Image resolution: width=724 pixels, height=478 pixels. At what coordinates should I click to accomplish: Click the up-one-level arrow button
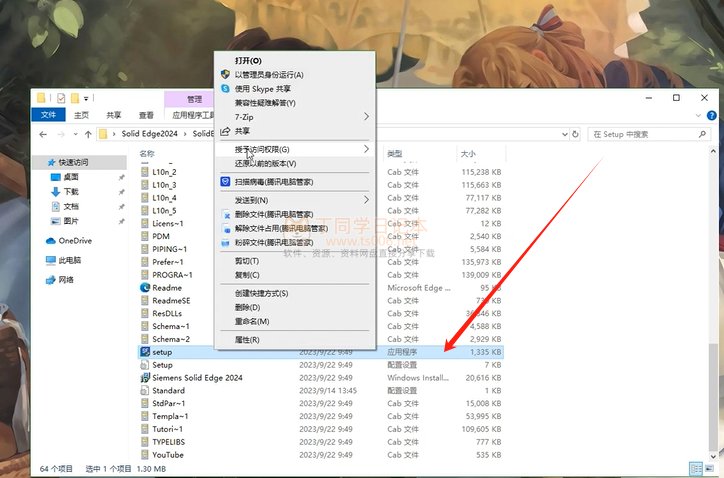[88, 134]
